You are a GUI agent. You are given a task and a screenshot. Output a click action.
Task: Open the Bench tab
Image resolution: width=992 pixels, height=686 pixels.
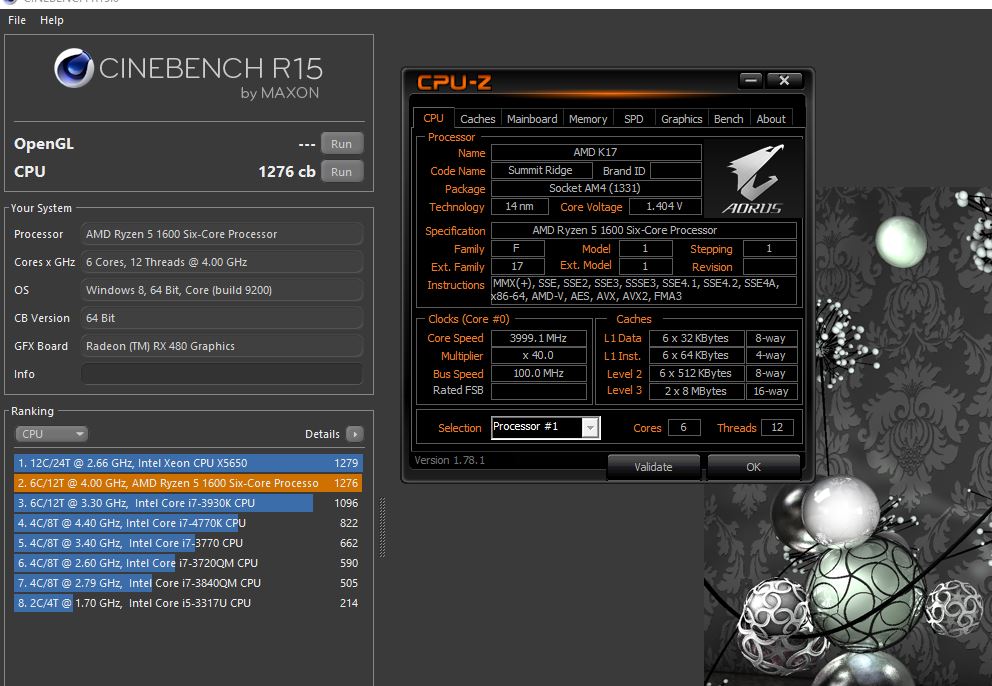[x=728, y=119]
